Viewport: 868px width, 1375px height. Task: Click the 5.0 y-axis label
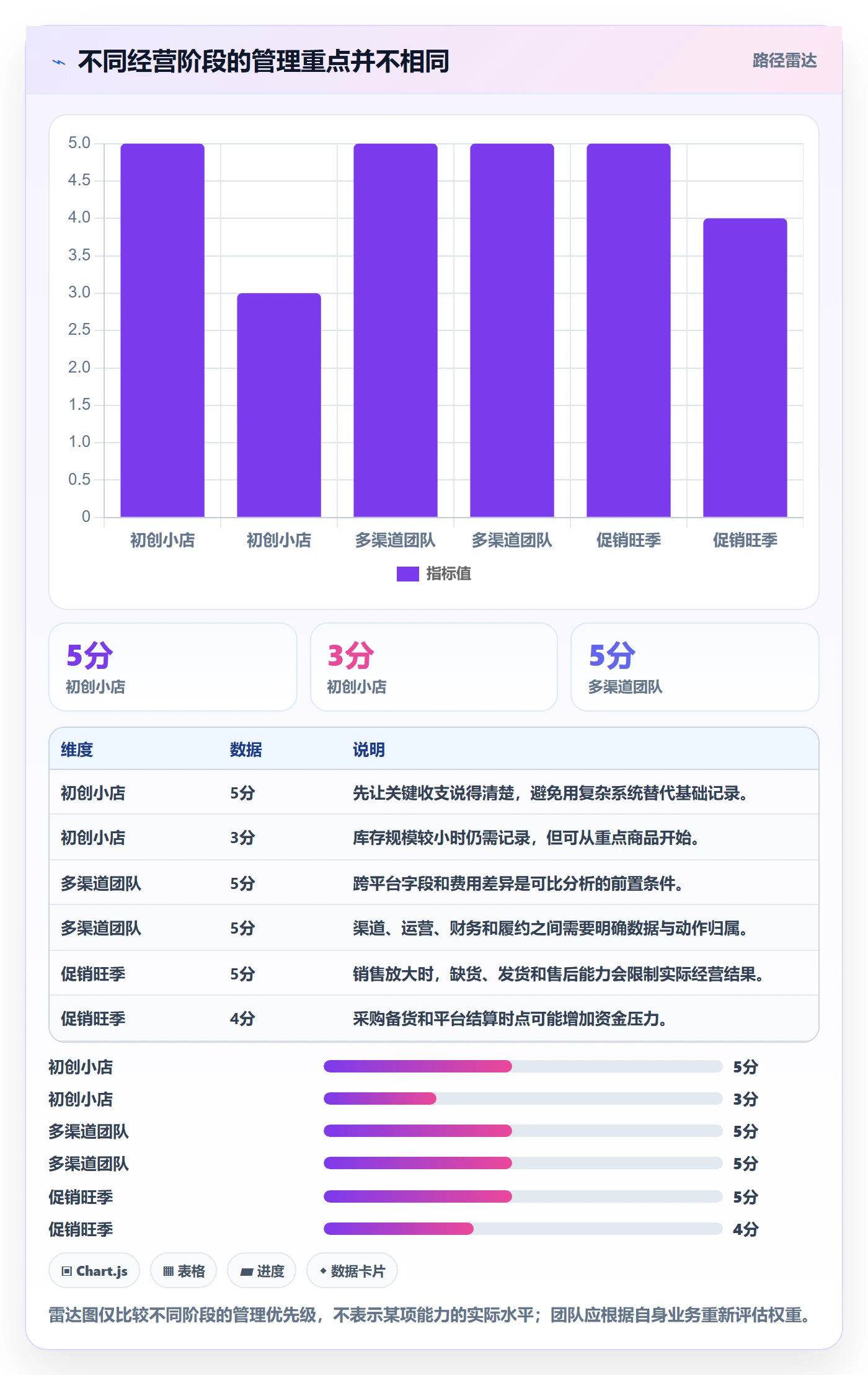[x=79, y=143]
